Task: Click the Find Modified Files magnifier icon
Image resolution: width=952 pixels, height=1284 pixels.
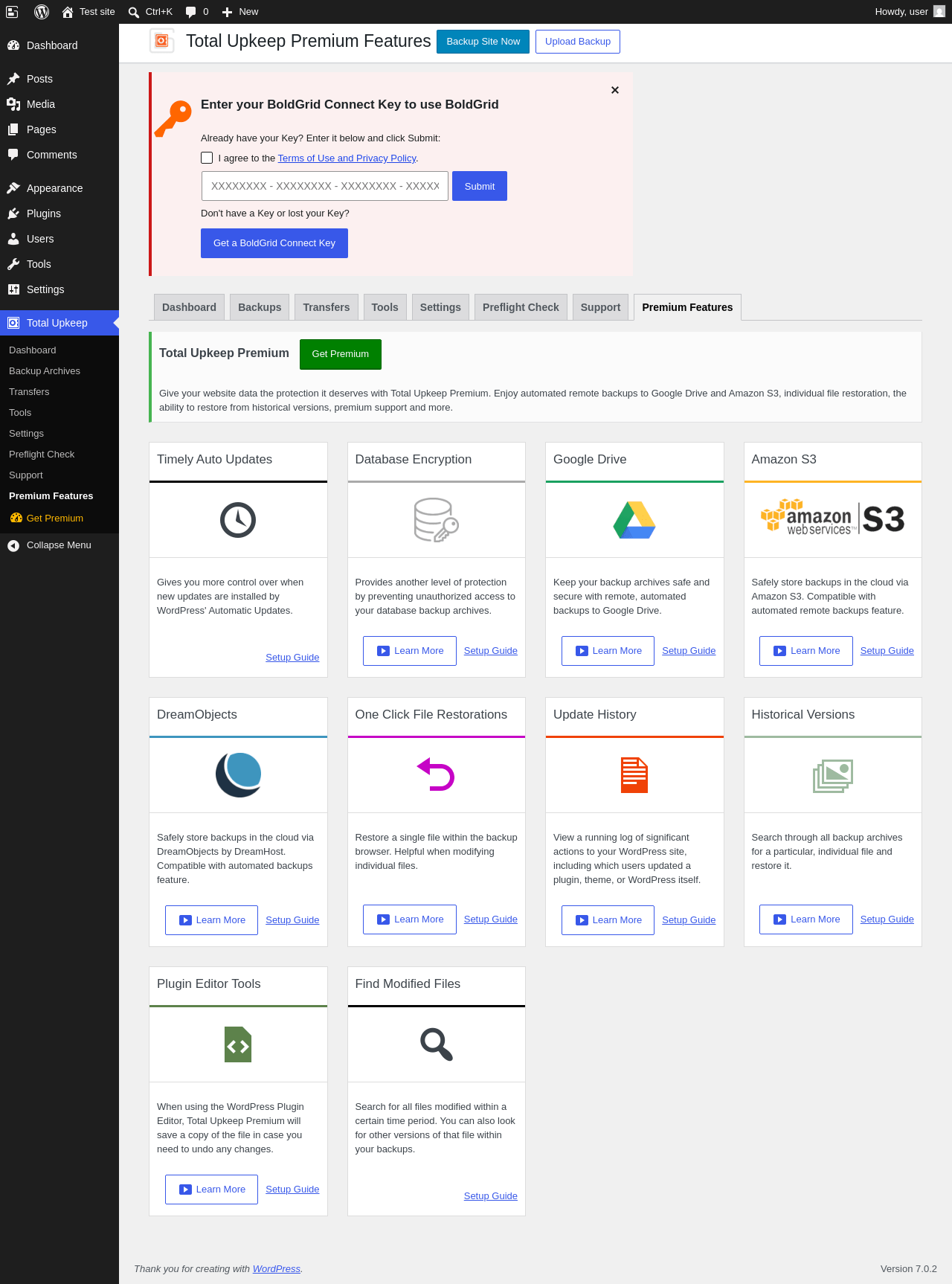Action: [x=437, y=1044]
